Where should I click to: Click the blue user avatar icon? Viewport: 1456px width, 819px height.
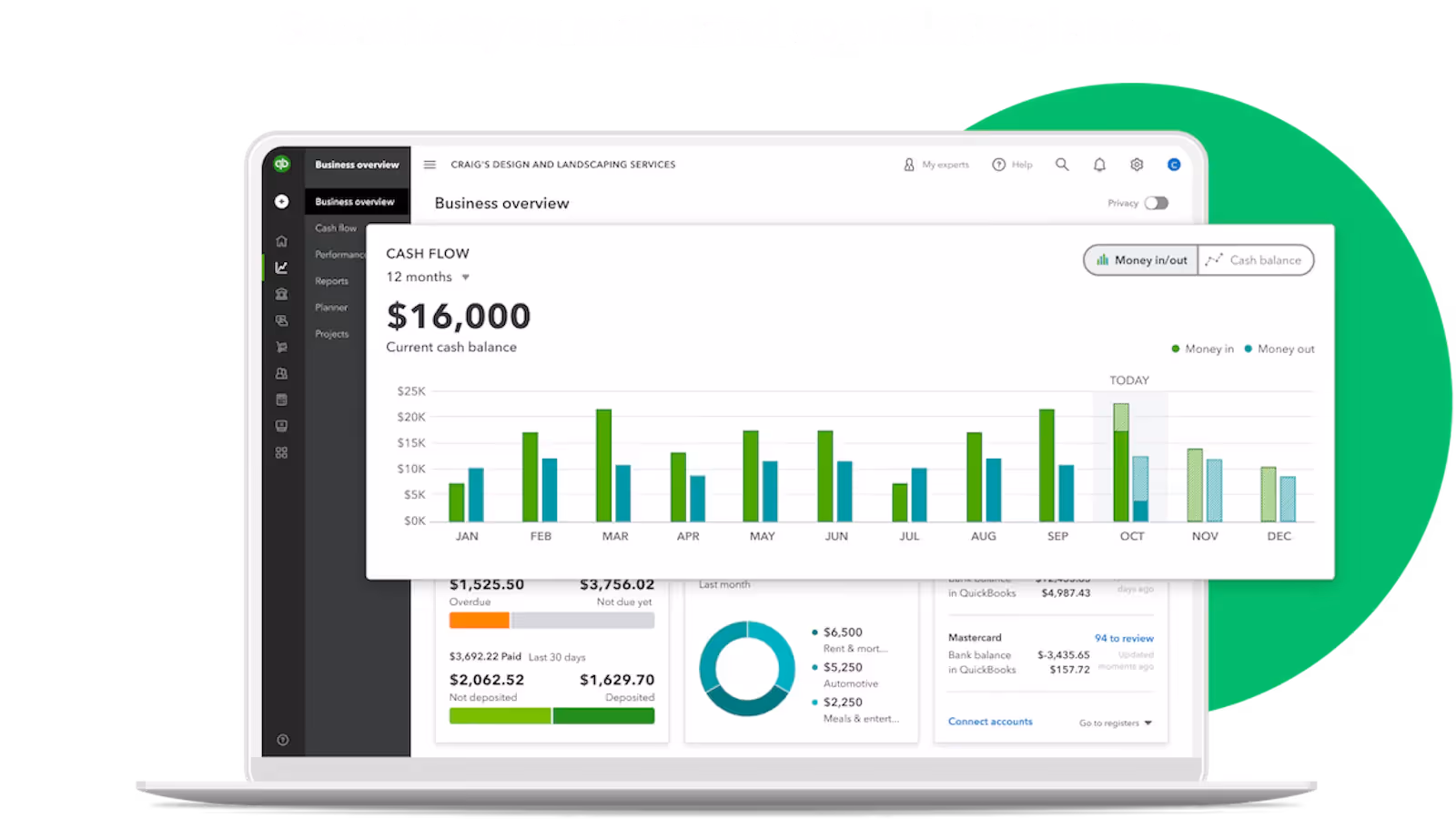(1174, 165)
